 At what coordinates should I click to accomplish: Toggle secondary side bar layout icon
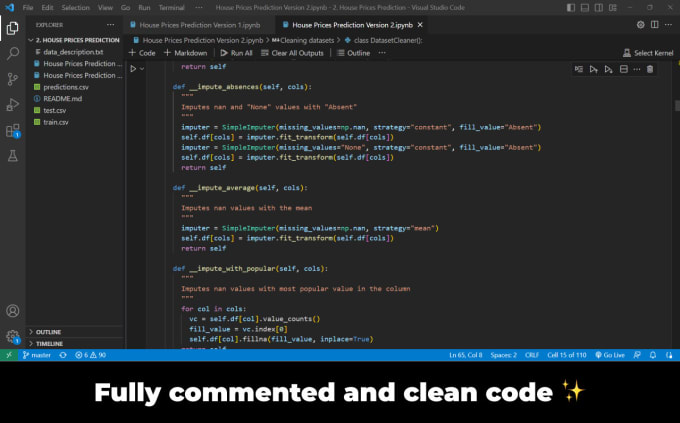click(598, 7)
